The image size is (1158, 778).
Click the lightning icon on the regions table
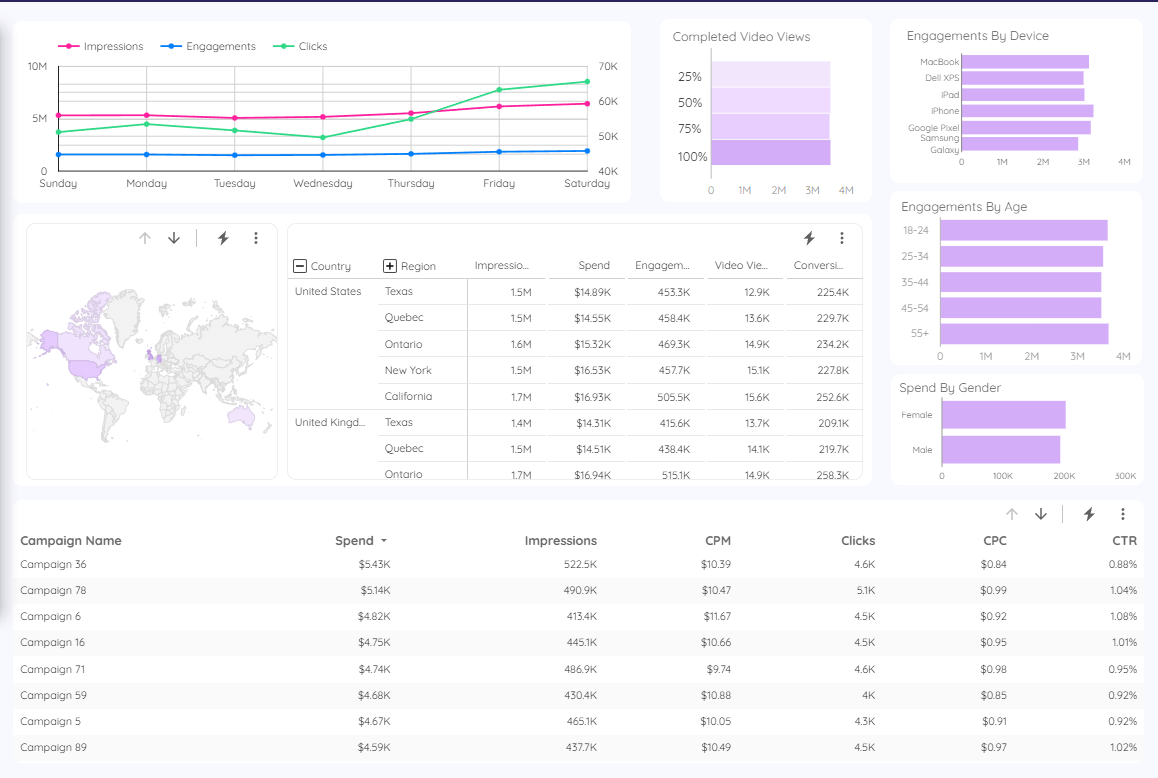(x=811, y=237)
